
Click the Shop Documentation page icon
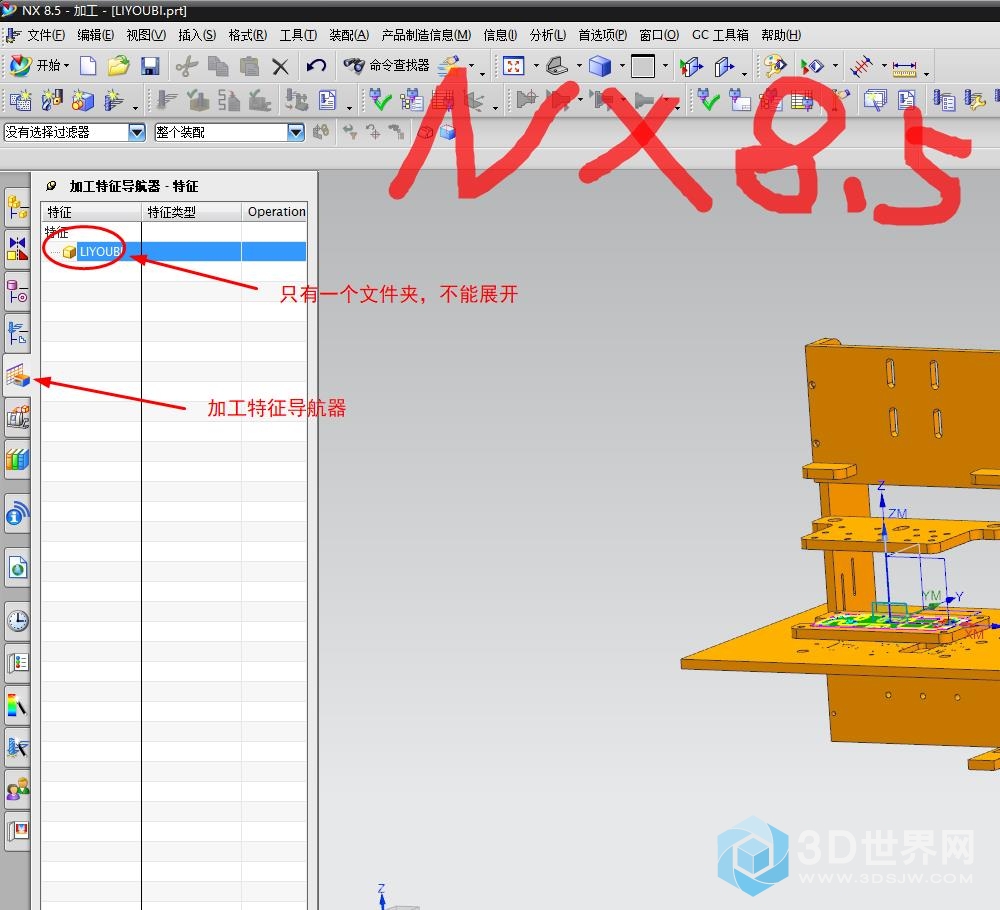click(327, 100)
